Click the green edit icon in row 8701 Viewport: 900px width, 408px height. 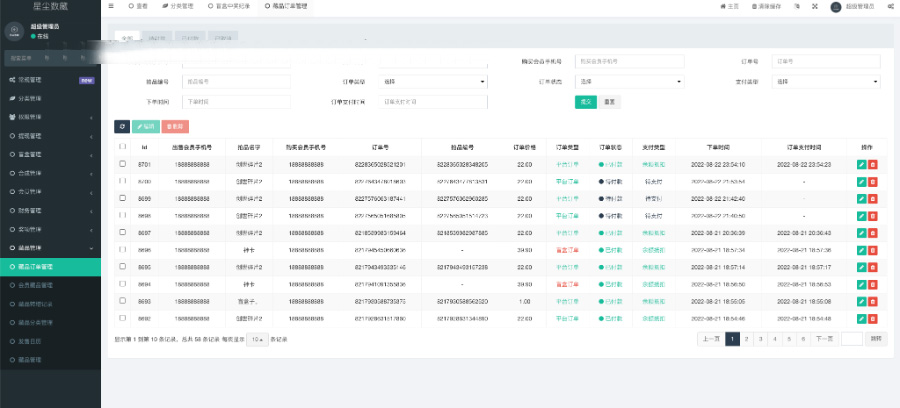(x=861, y=164)
